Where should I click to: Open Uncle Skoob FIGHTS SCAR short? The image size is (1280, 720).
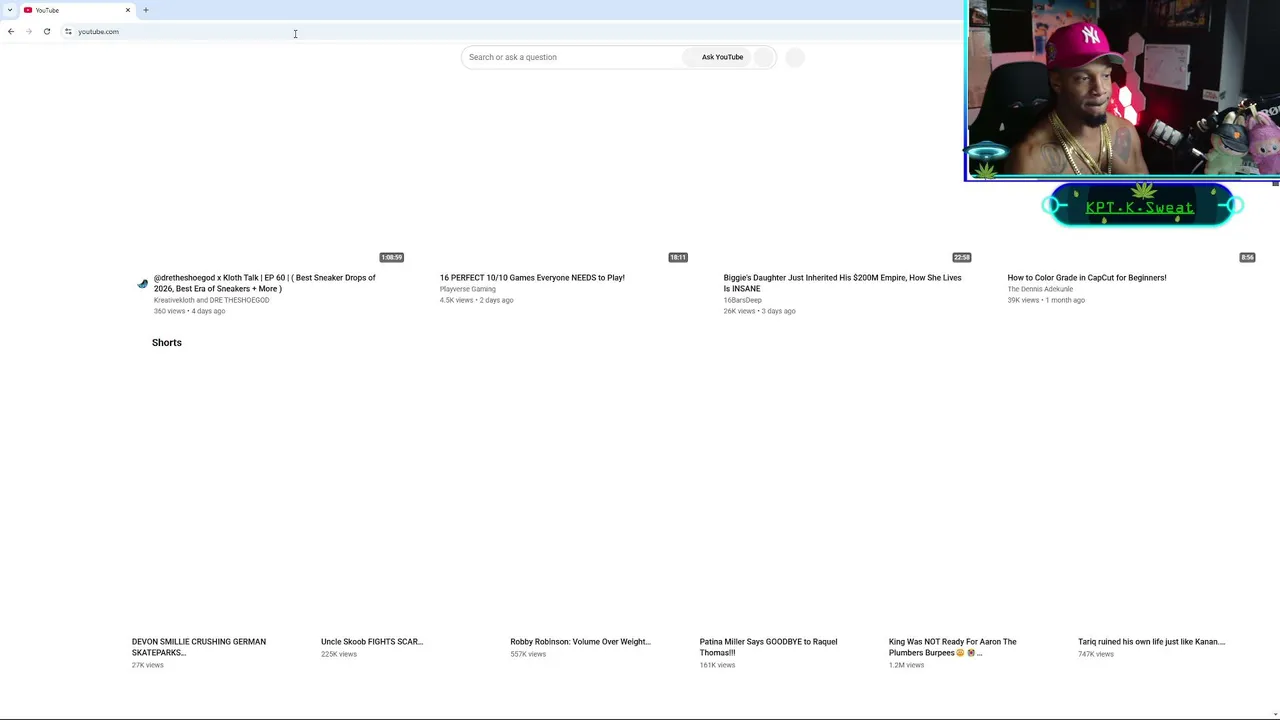coord(372,642)
